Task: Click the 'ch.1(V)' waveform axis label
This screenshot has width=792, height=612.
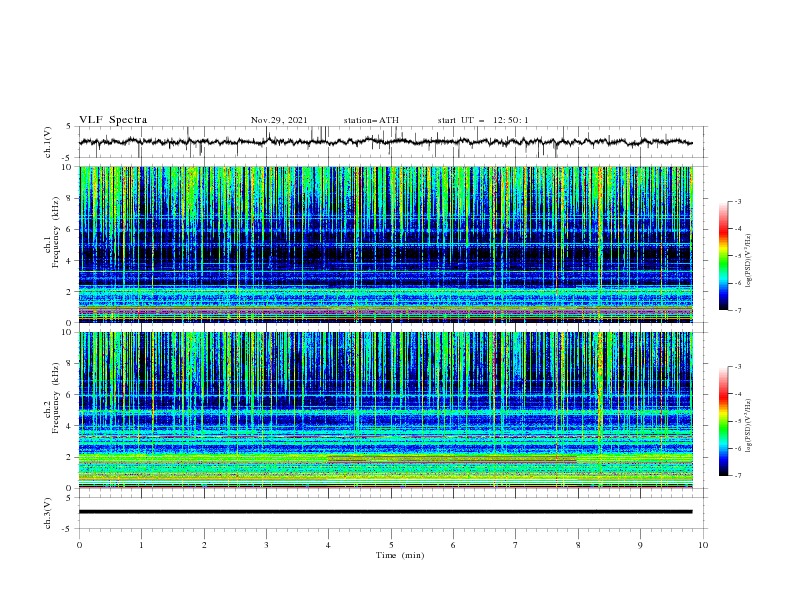Action: point(47,142)
